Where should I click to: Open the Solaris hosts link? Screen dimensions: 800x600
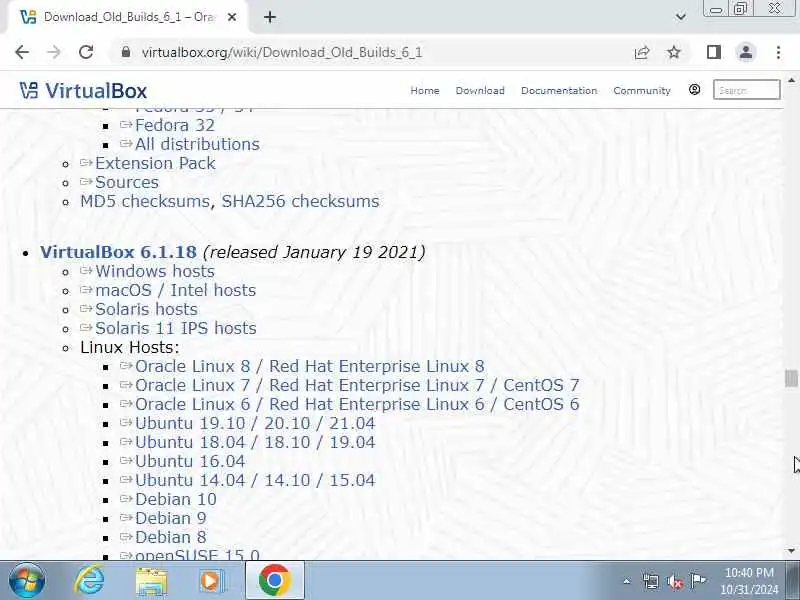[x=146, y=309]
